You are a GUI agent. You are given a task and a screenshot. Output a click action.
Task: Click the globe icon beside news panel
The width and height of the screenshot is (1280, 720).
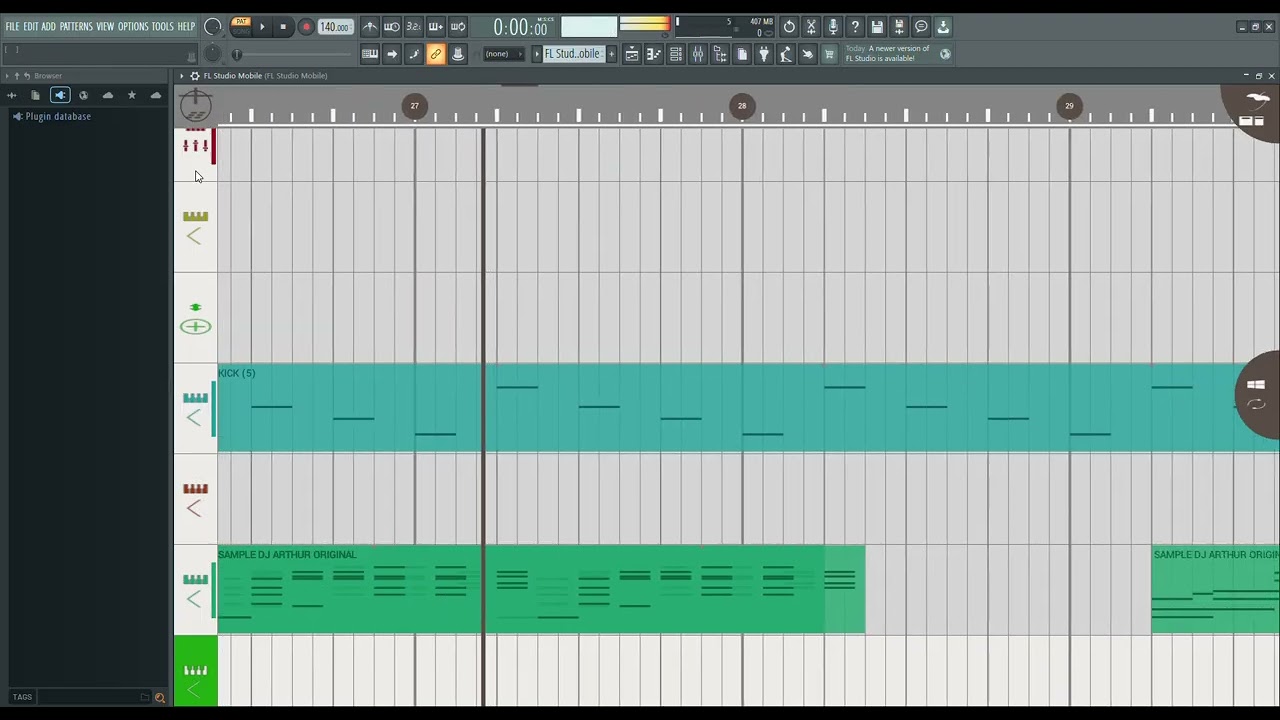point(945,54)
